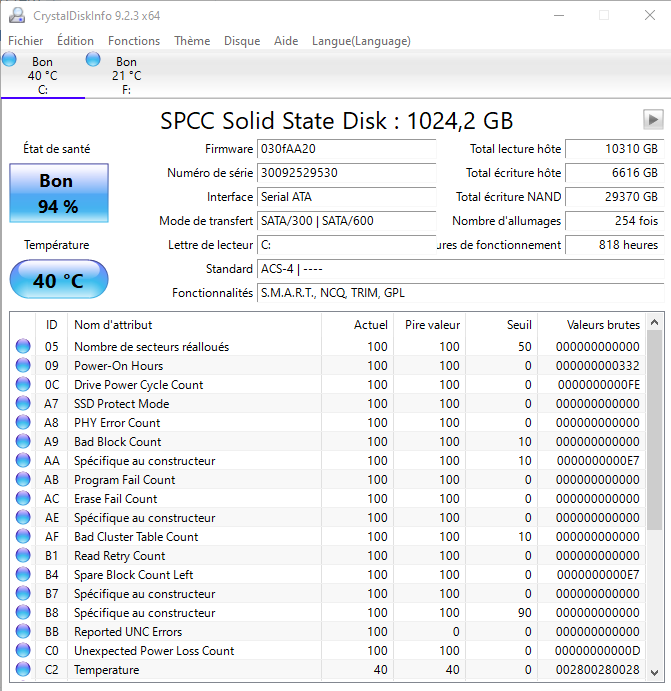Click the status orb for drive C:
This screenshot has height=691, width=671.
tap(9, 59)
